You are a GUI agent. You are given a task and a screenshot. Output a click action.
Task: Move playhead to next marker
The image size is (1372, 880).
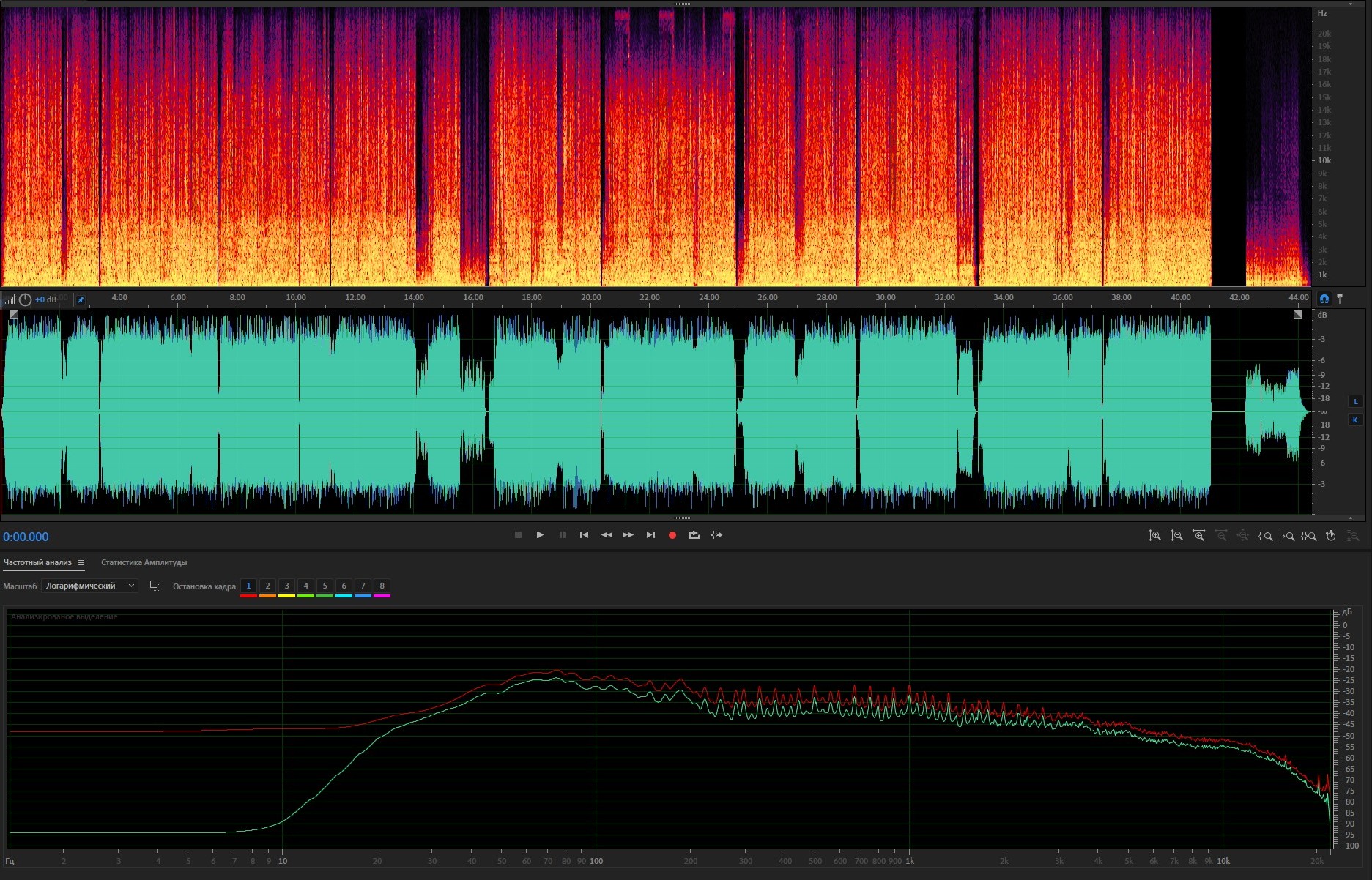(x=650, y=535)
